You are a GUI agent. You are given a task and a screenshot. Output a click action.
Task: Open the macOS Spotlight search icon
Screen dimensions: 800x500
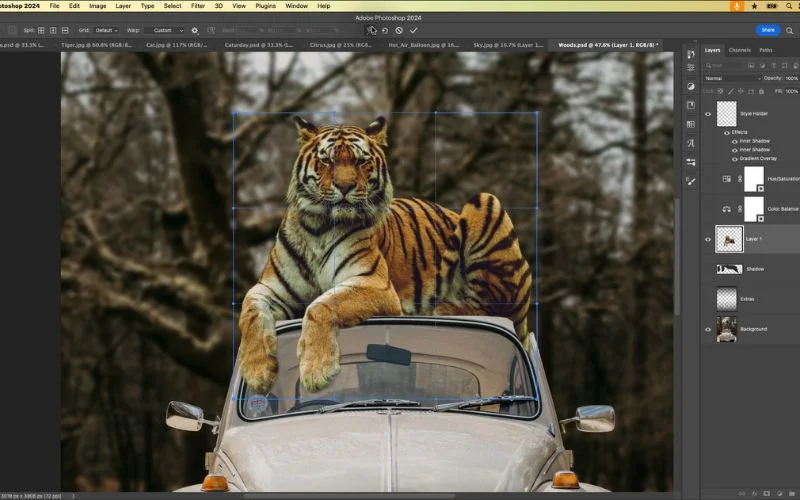click(x=789, y=6)
